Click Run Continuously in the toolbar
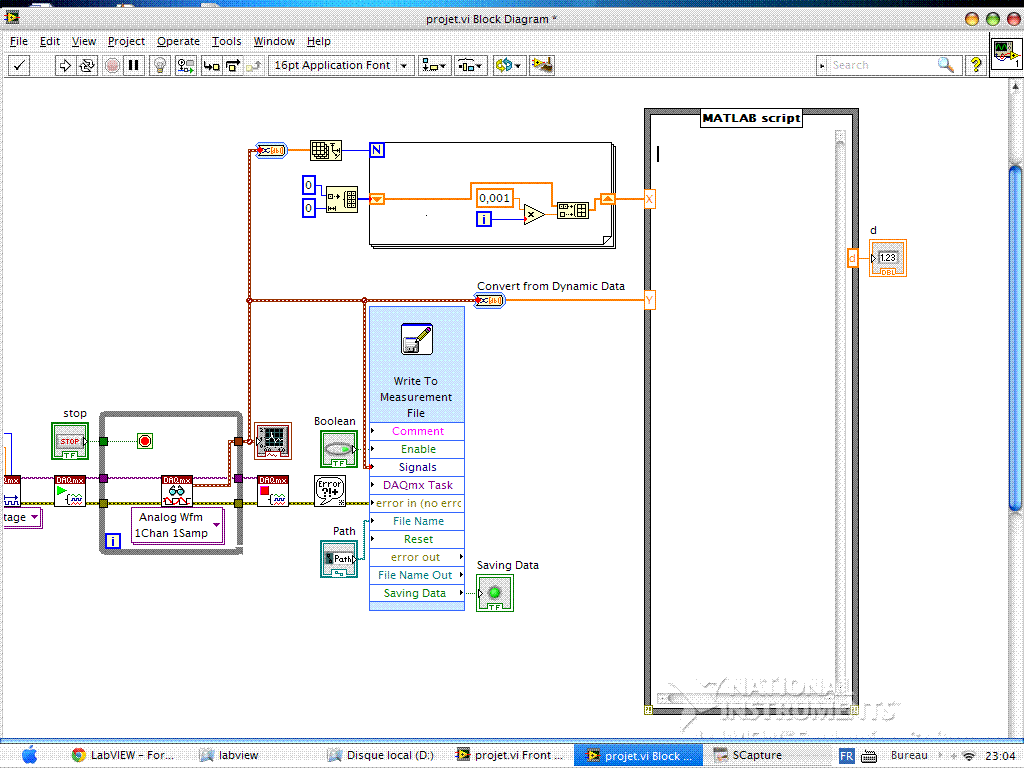 click(87, 65)
